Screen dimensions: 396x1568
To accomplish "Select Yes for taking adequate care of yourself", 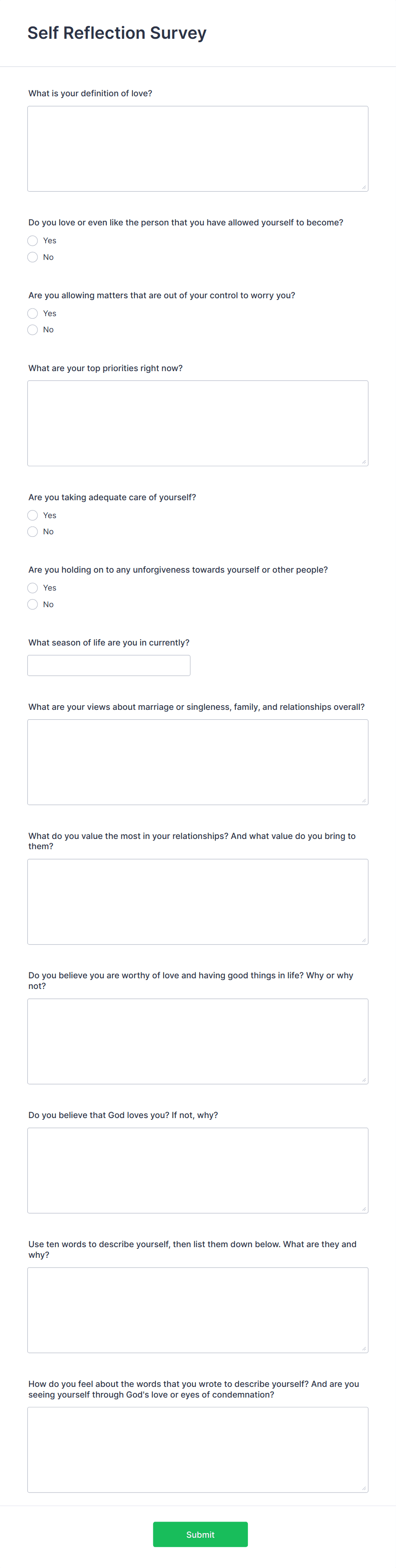I will pyautogui.click(x=33, y=515).
